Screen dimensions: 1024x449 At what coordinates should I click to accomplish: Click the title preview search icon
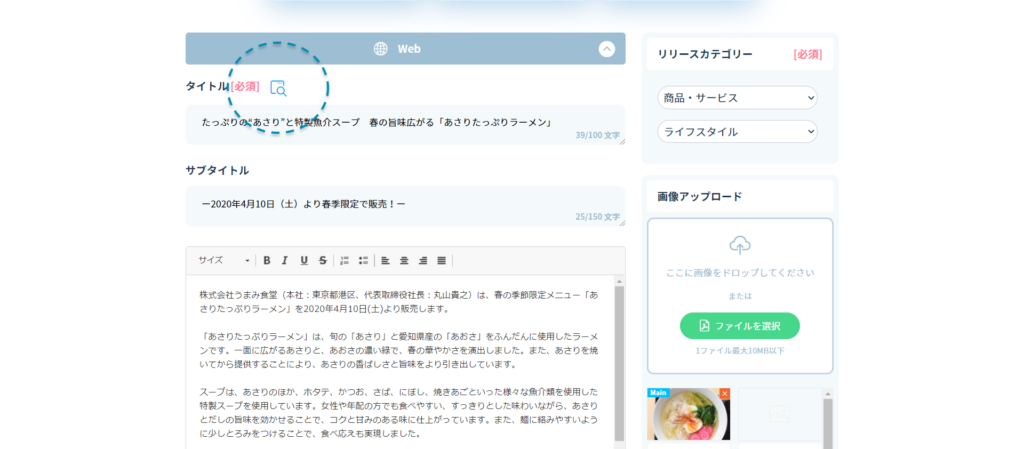279,88
